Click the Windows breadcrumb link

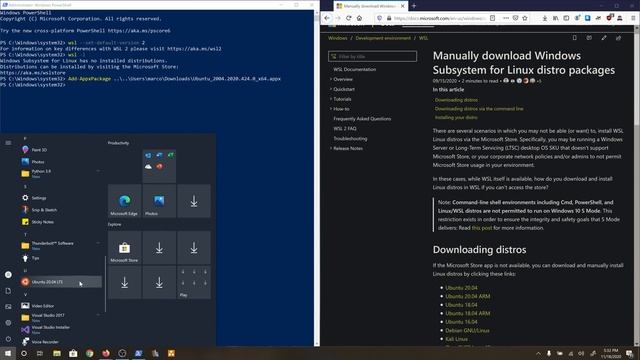(x=338, y=38)
